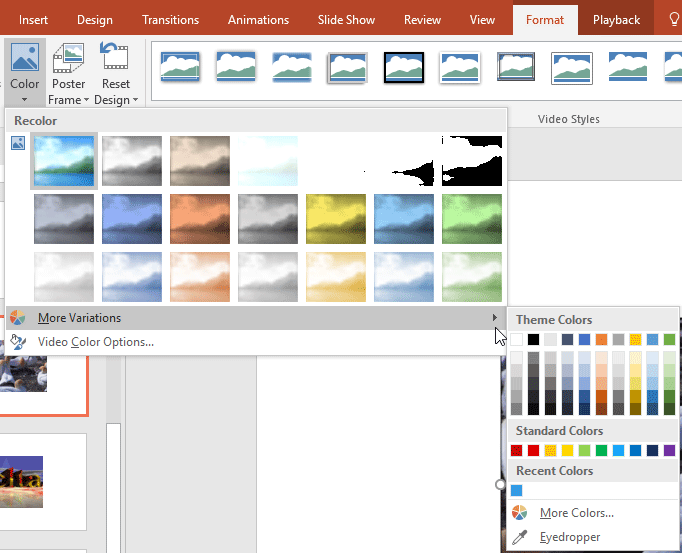Click the Eyedropper tool icon
Image resolution: width=682 pixels, height=553 pixels.
coord(519,538)
